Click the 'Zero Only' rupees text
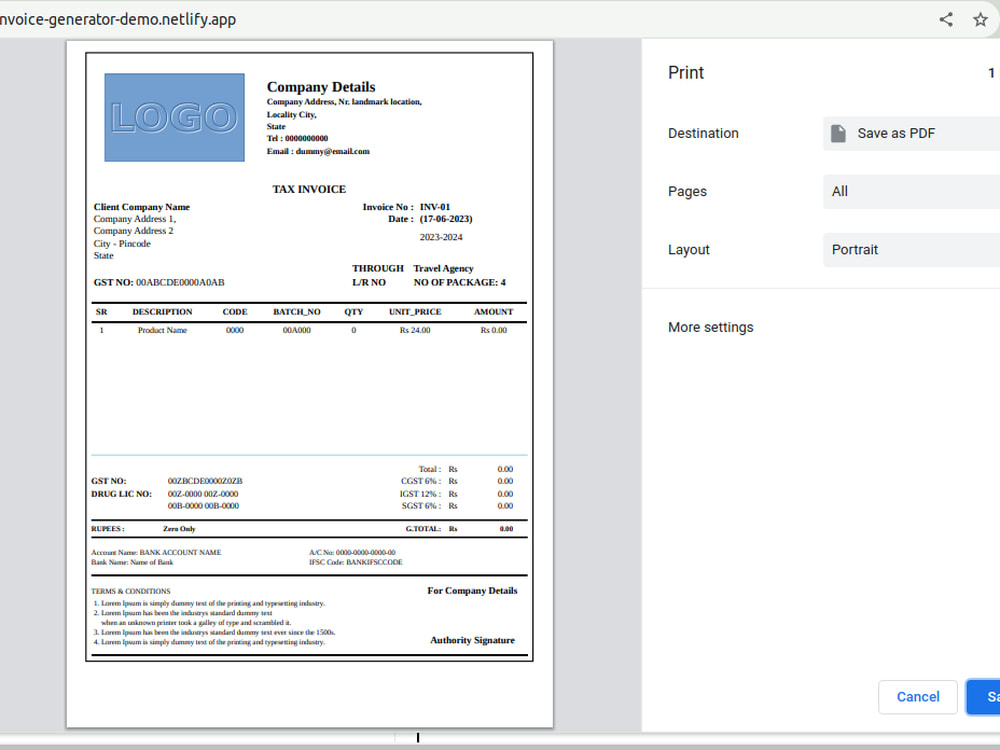This screenshot has height=750, width=1000. pyautogui.click(x=179, y=529)
